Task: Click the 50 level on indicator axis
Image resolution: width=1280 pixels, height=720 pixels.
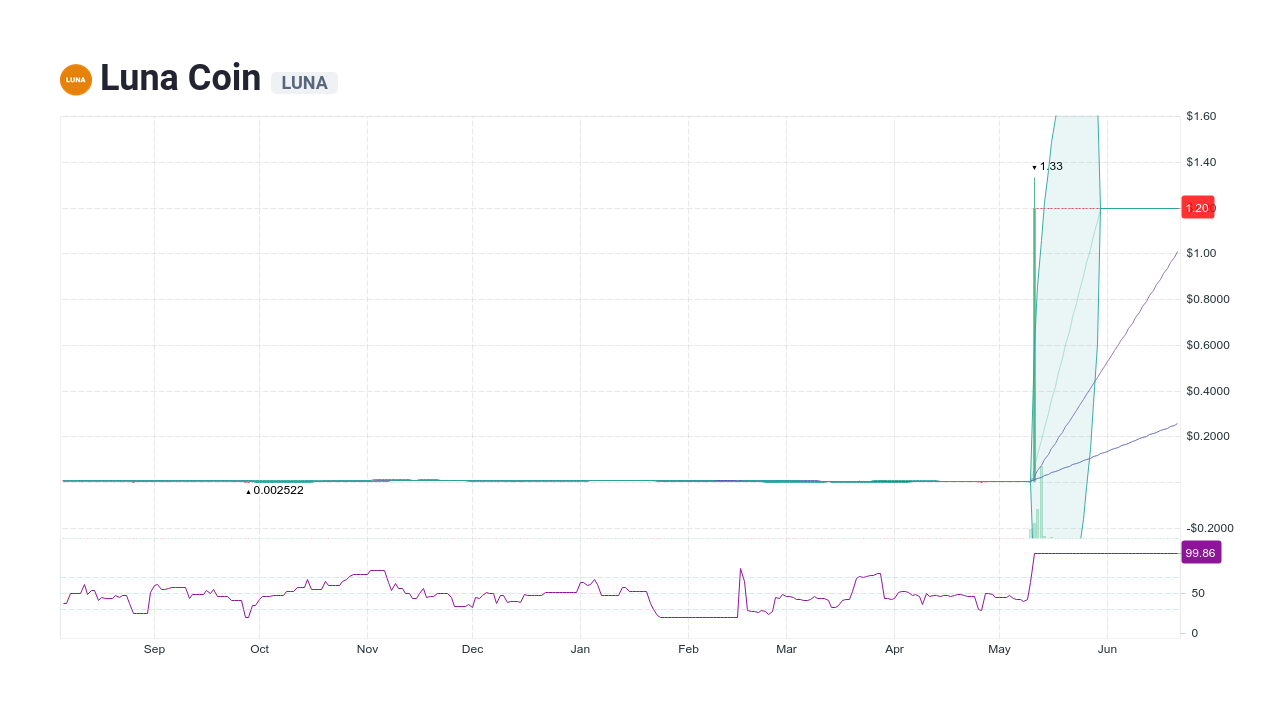Action: click(x=1197, y=593)
